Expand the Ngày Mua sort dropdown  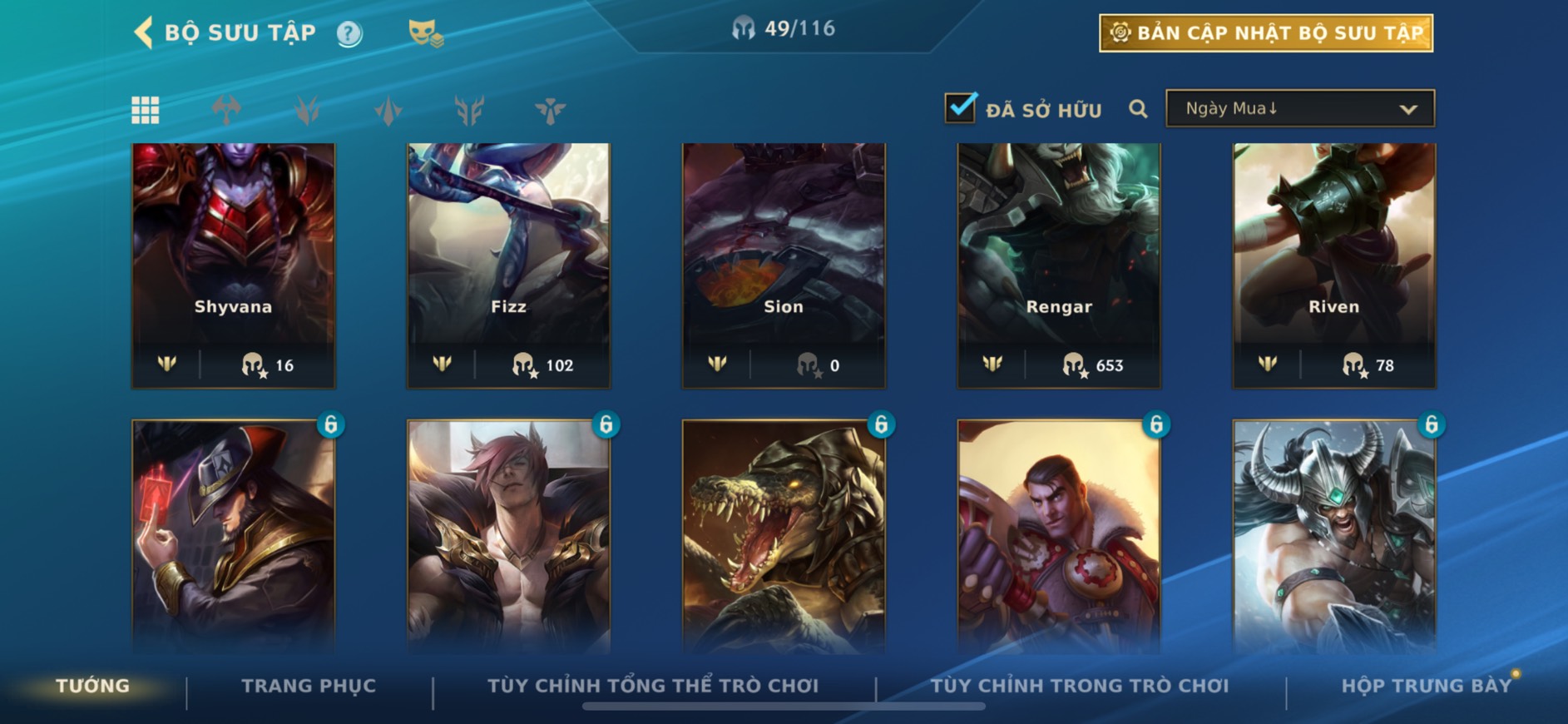click(x=1300, y=108)
